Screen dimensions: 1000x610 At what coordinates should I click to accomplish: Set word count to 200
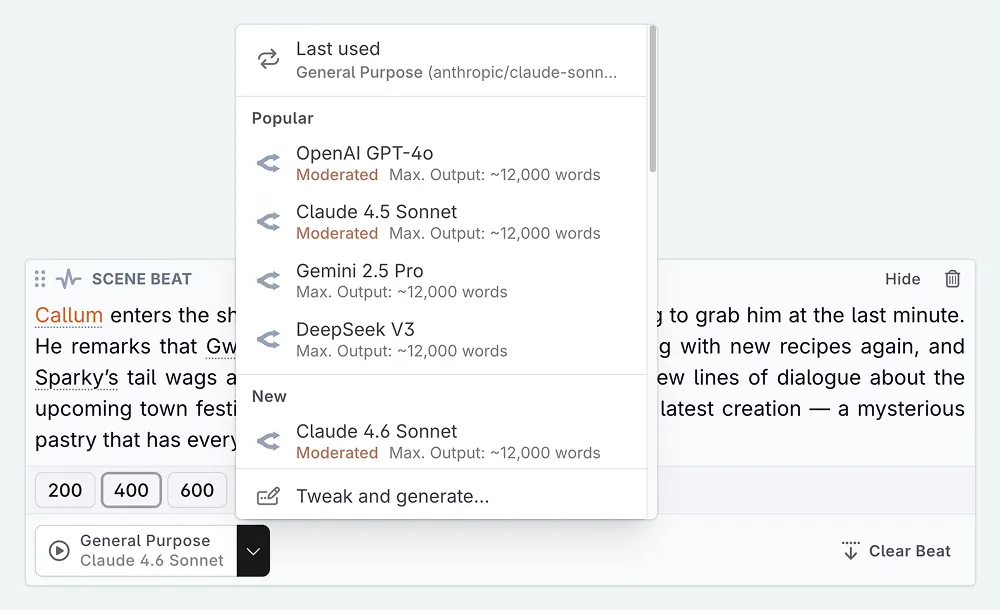click(65, 490)
